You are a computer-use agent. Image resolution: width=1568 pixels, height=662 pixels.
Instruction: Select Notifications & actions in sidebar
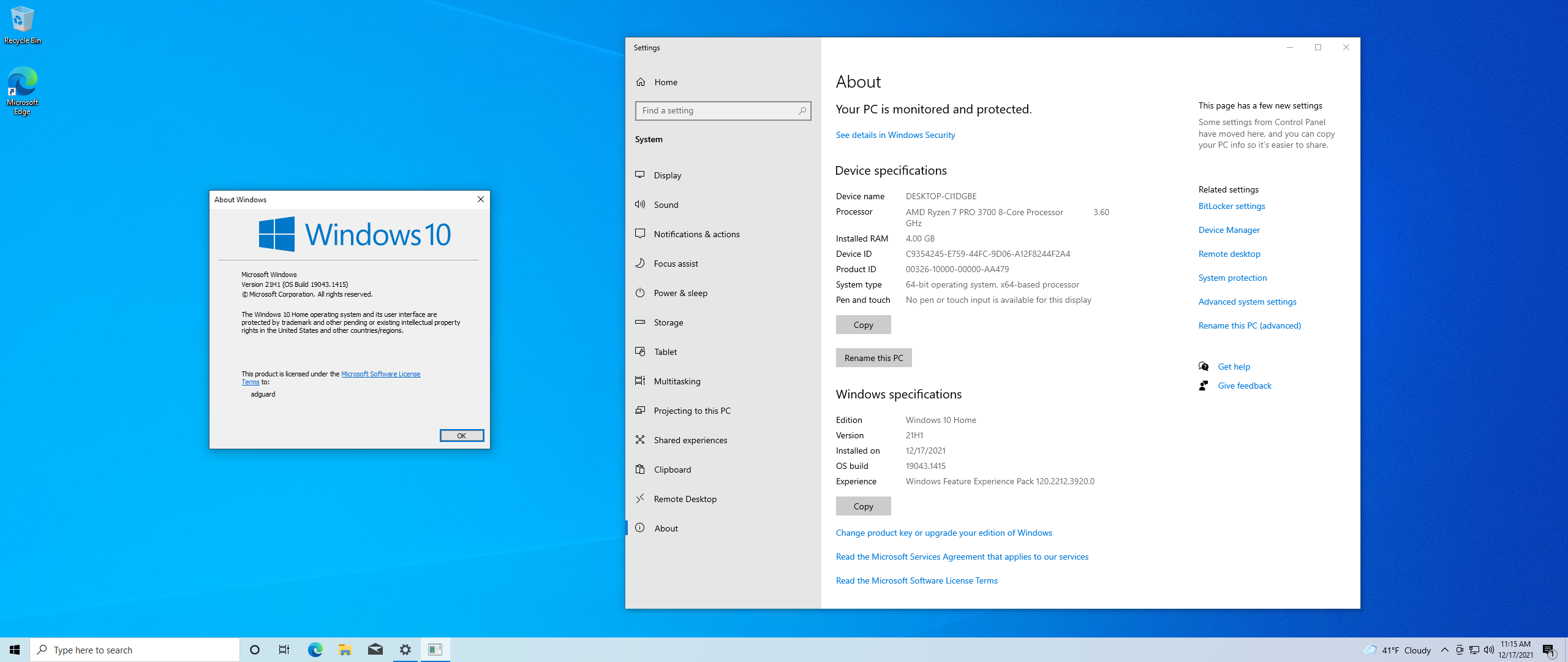[x=696, y=234]
